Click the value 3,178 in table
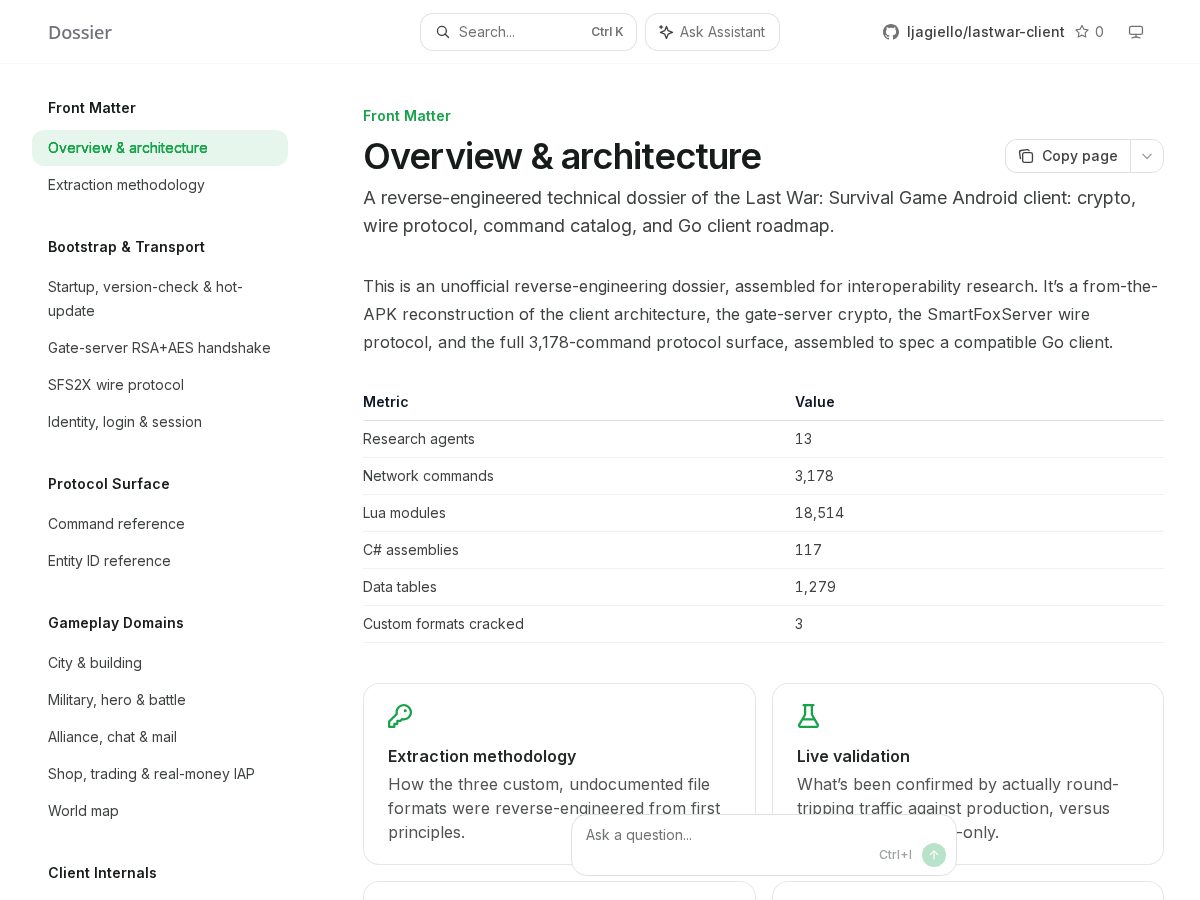This screenshot has height=900, width=1200. coord(814,476)
